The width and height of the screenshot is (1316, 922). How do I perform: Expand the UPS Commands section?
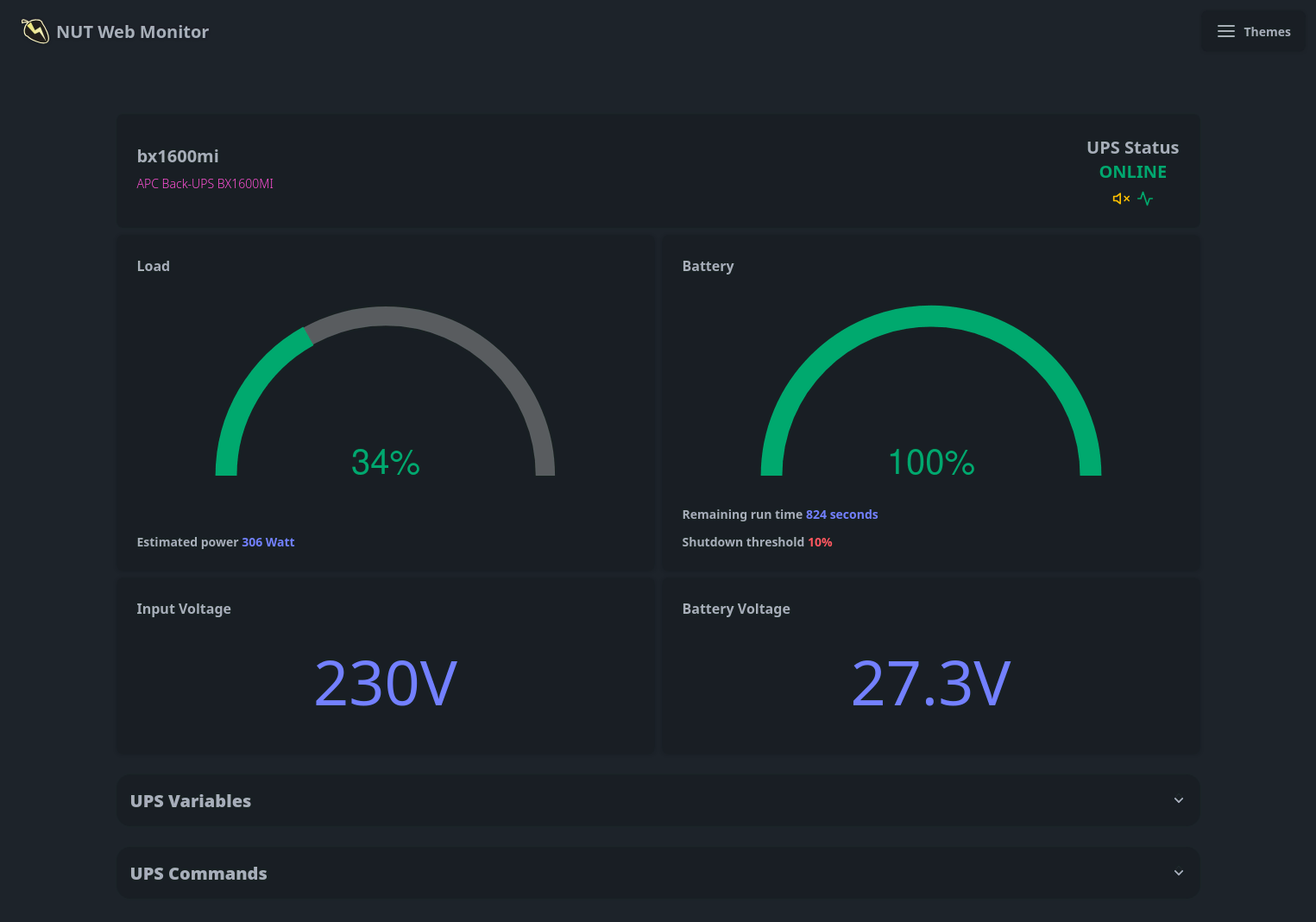[x=658, y=873]
